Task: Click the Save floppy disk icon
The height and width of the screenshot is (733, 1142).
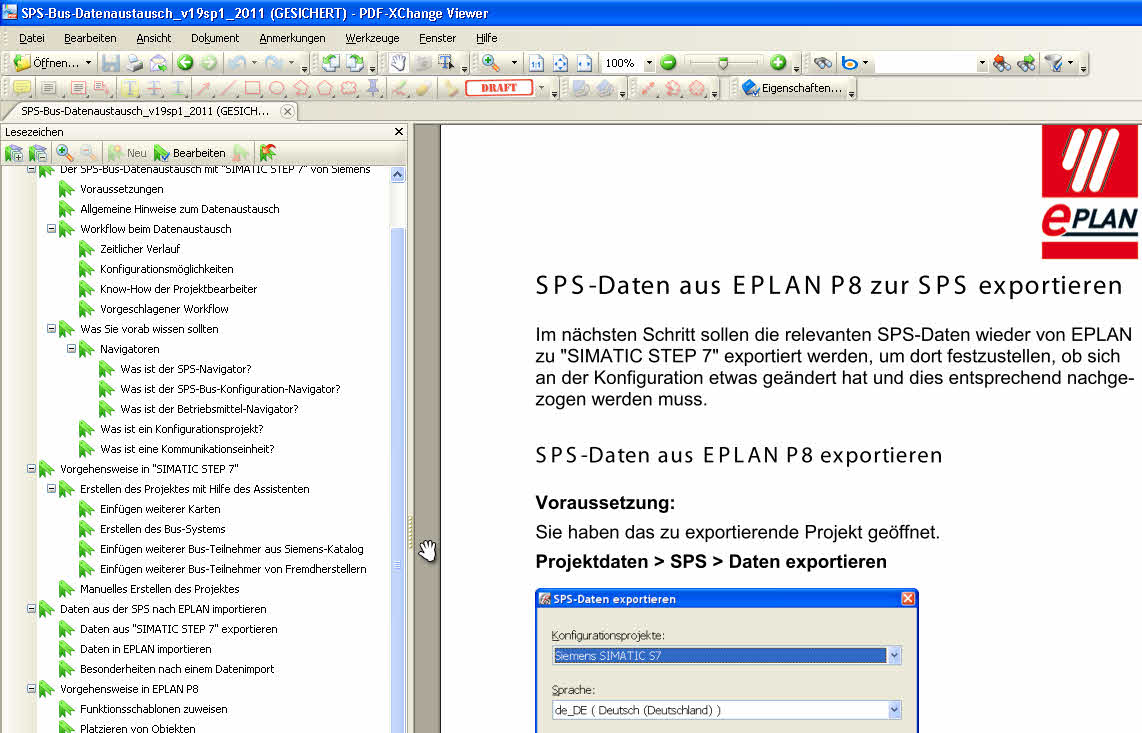Action: coord(111,63)
